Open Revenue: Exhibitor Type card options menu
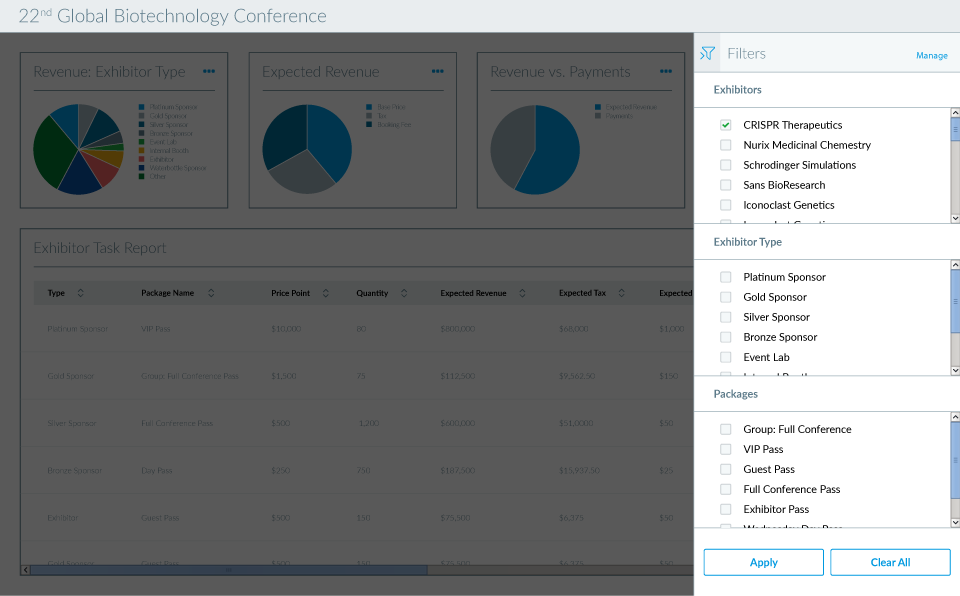This screenshot has height=596, width=960. 209,71
